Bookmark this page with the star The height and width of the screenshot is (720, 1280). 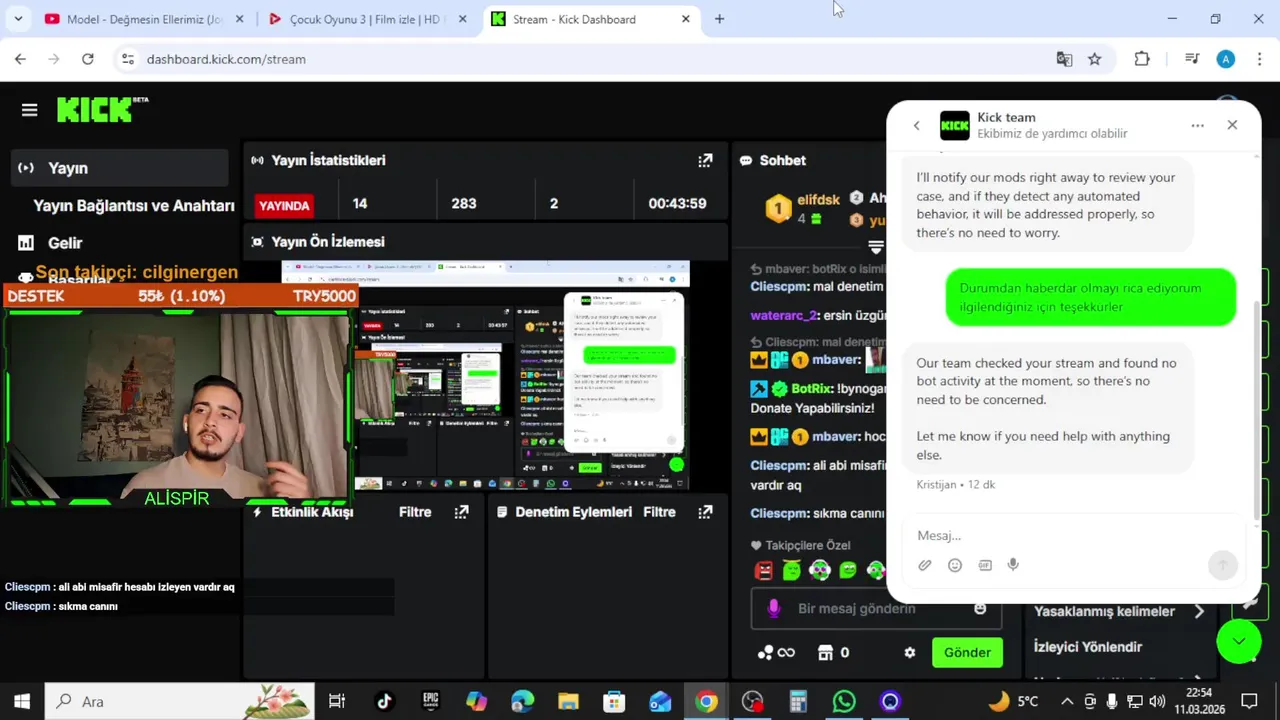1094,59
